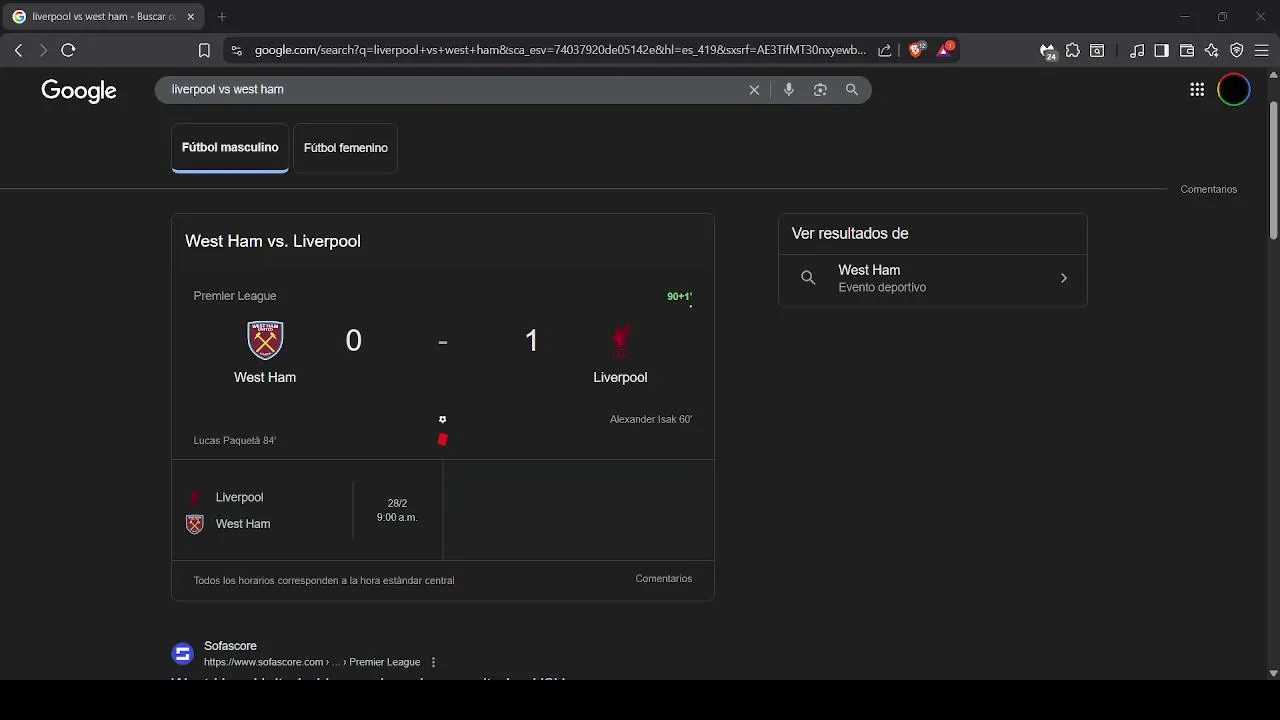Click the 90+1' match time
This screenshot has width=1280, height=720.
[x=680, y=297]
